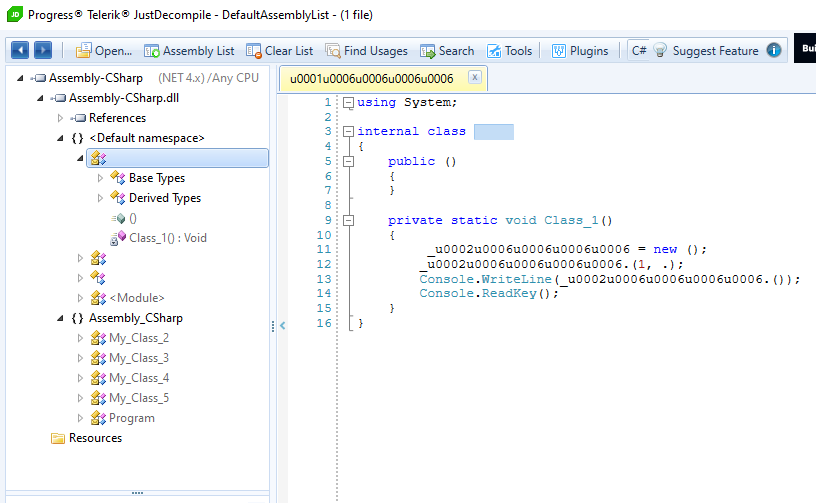The image size is (816, 503).
Task: Click the Back navigation arrow
Action: [20, 50]
